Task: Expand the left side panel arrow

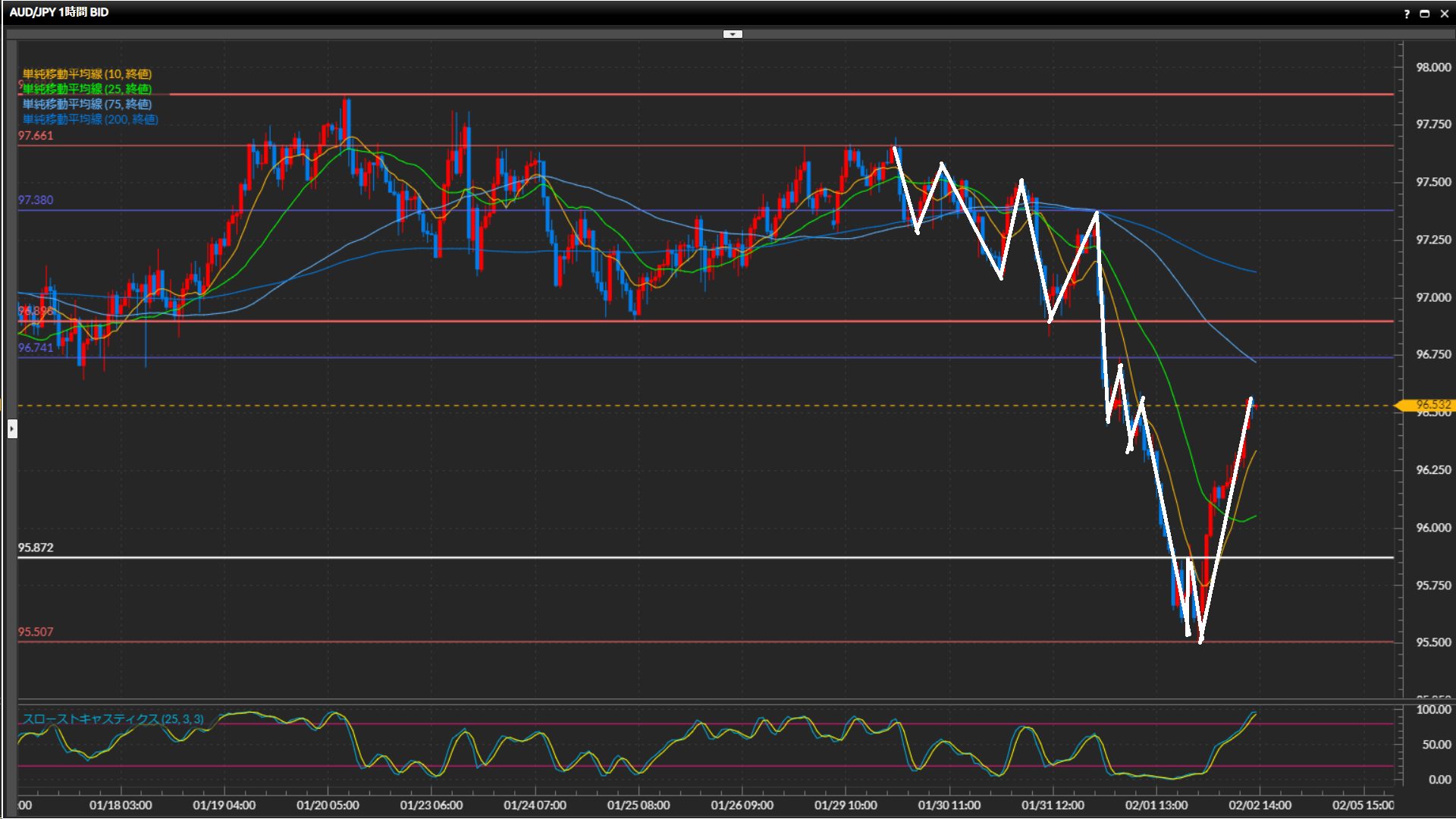Action: (12, 429)
